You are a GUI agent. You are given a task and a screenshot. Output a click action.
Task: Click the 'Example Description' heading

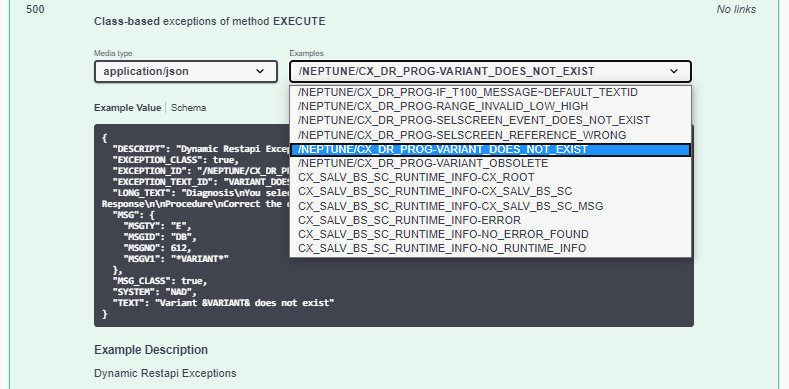click(x=151, y=350)
